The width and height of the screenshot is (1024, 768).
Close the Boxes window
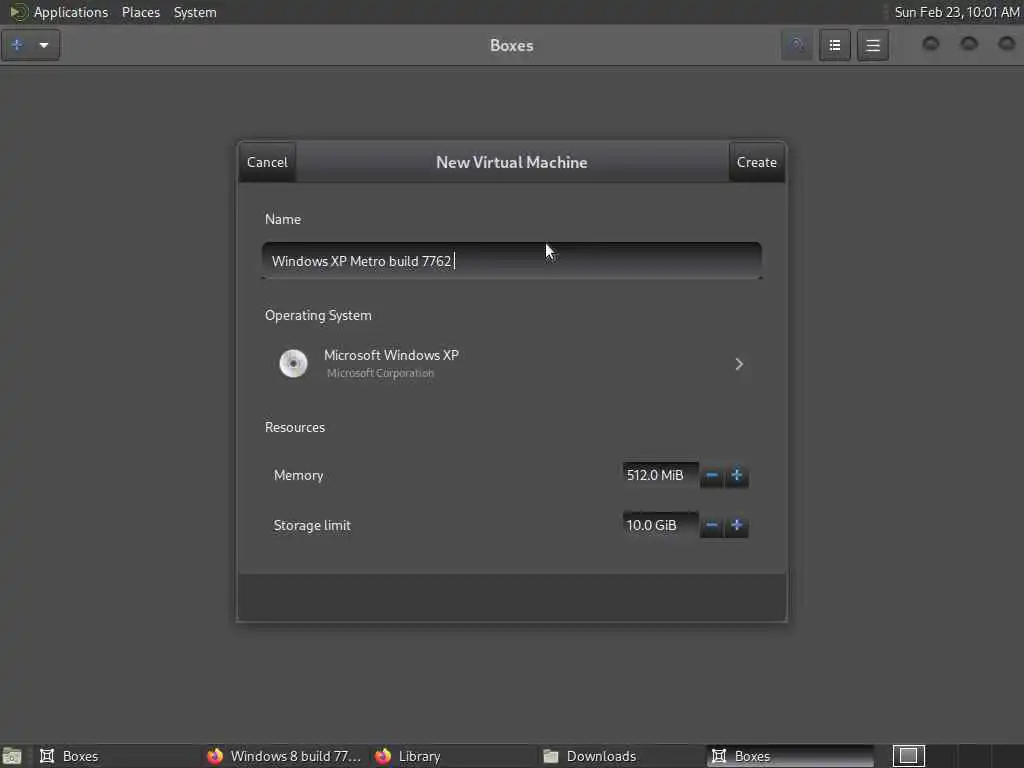pyautogui.click(x=1006, y=44)
